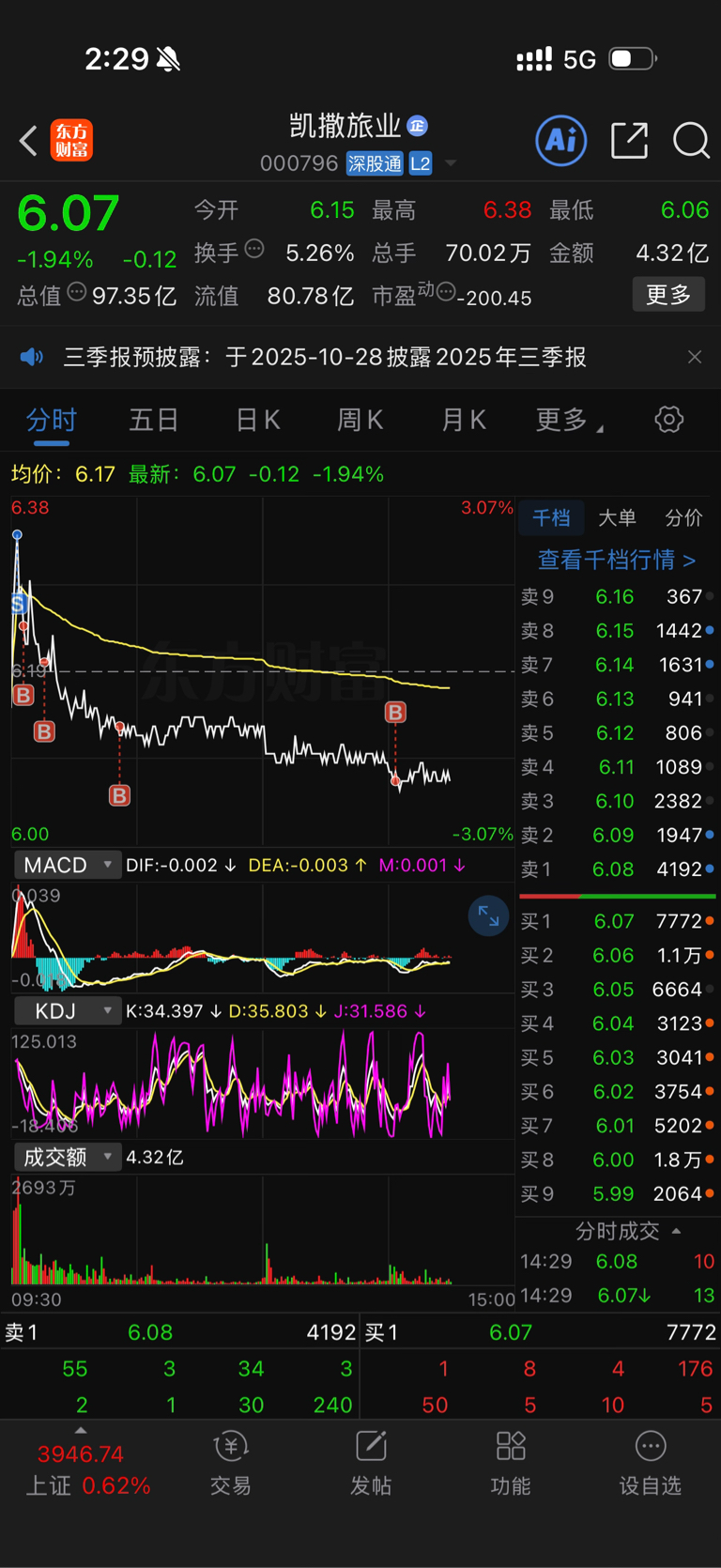Dismiss the announcement banner

tap(695, 357)
